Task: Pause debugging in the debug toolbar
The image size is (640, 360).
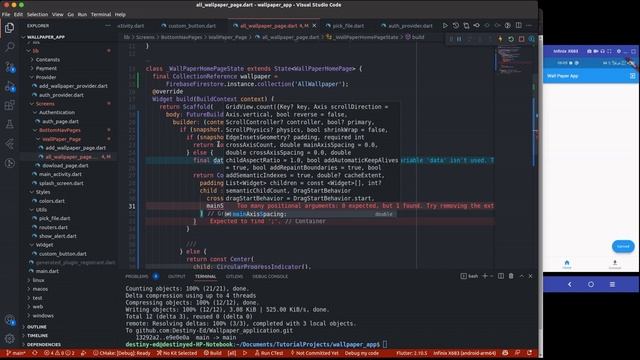Action: 459,39
